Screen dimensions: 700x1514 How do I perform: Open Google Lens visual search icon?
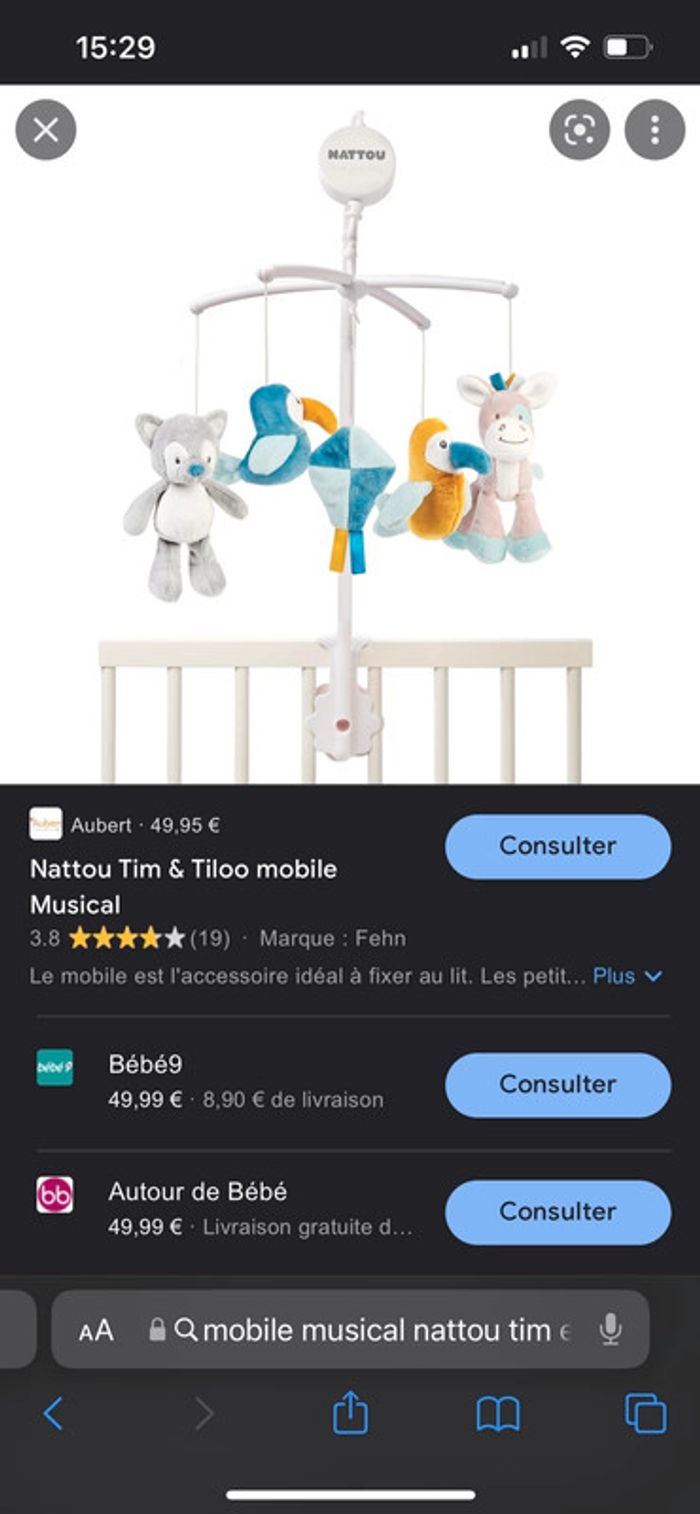point(579,130)
